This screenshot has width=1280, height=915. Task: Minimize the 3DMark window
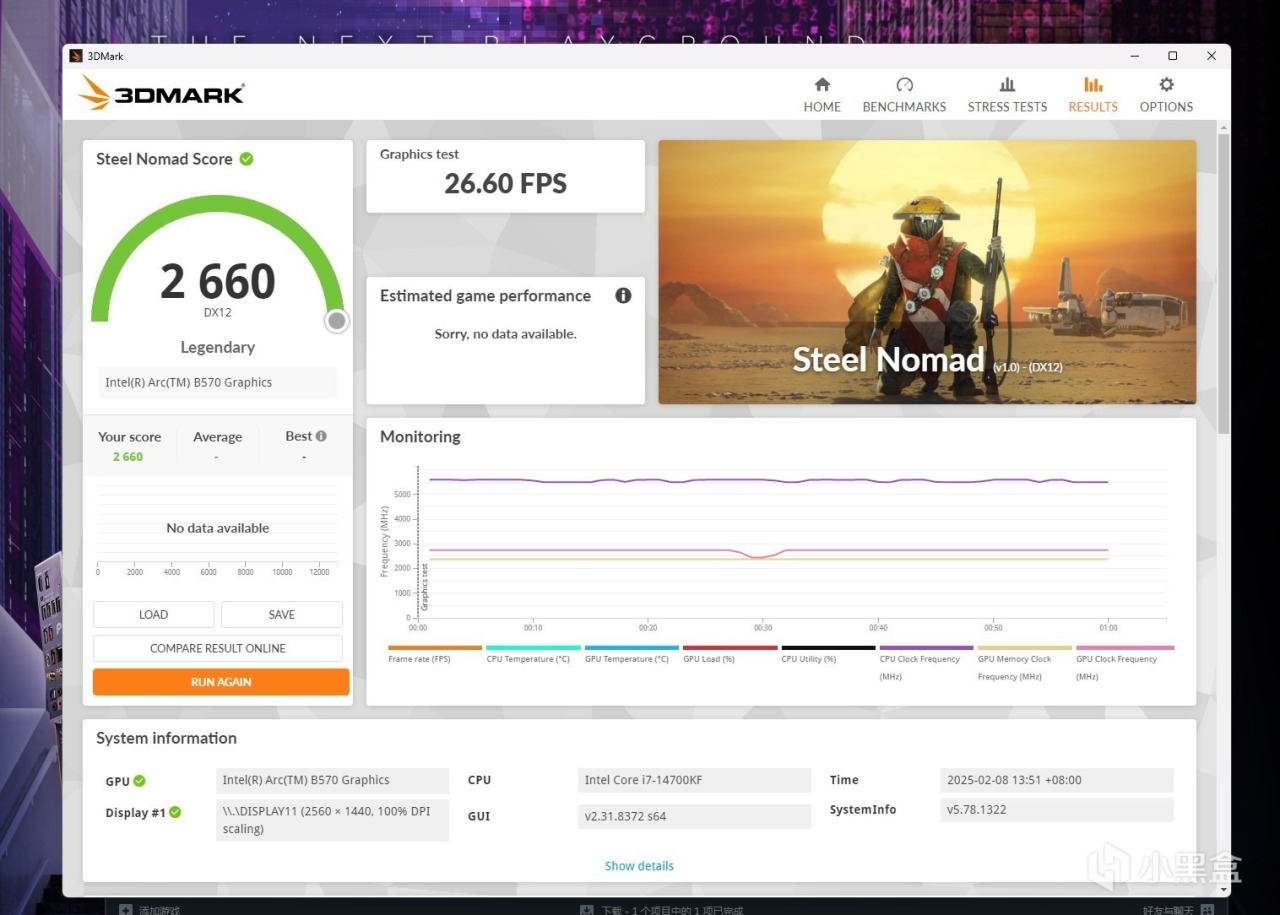tap(1135, 56)
